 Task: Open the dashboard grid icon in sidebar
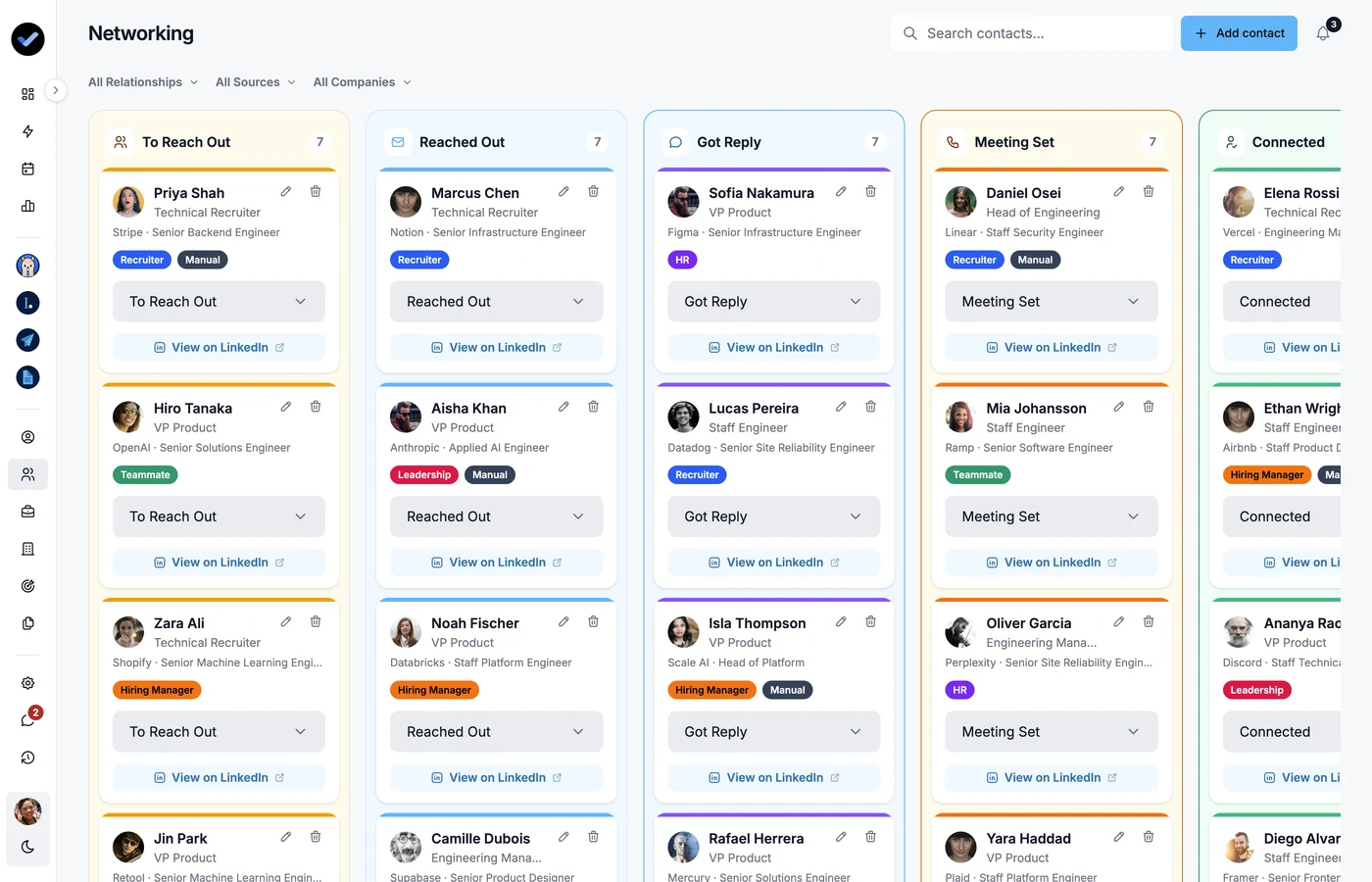(x=27, y=94)
